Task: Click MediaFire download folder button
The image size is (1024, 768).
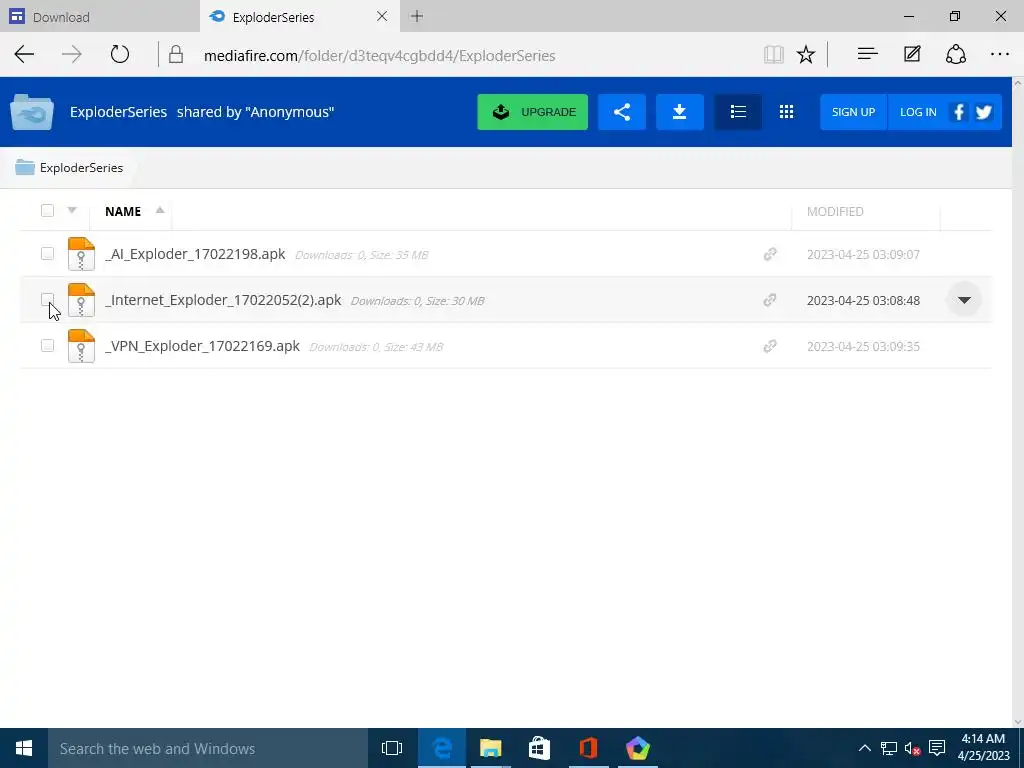Action: [680, 112]
